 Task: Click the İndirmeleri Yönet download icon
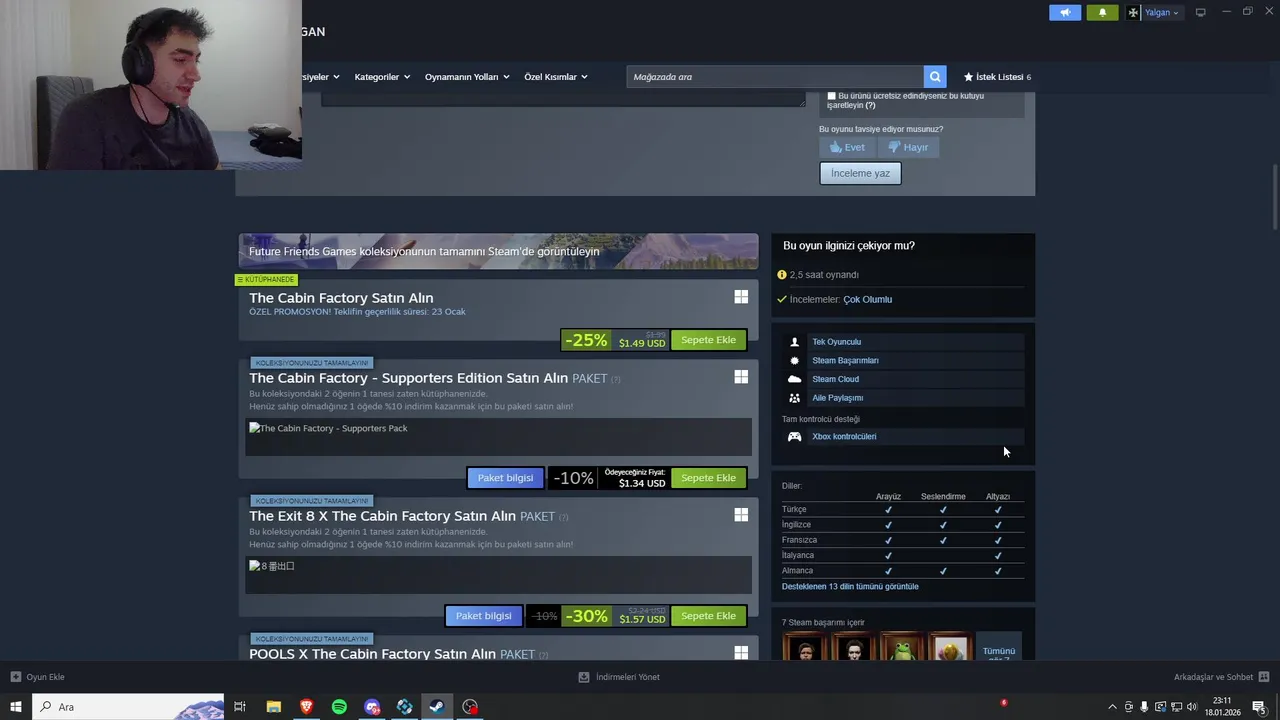tap(584, 677)
